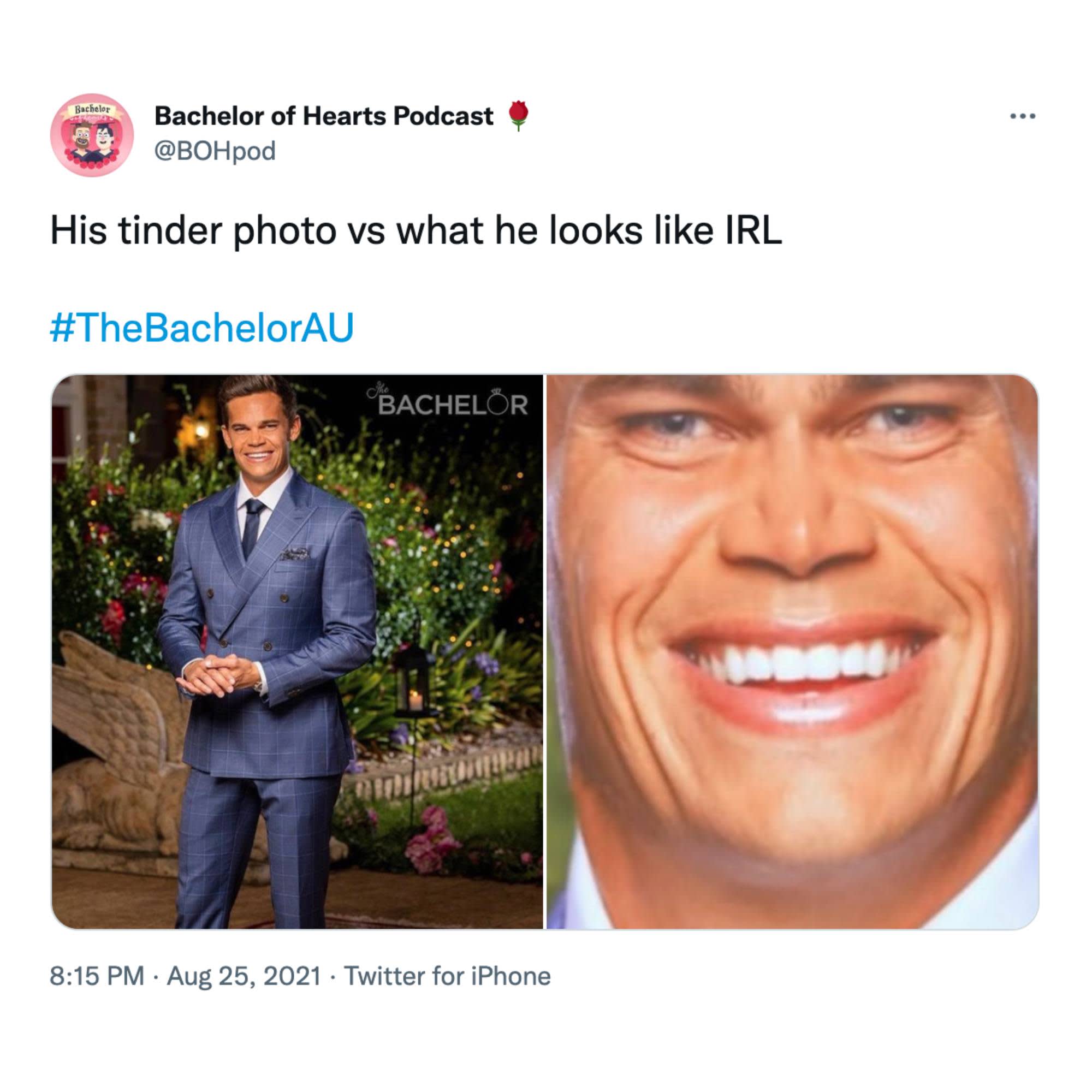Click the glowing garden light in left photo
This screenshot has width=1092, height=1092.
[200, 431]
